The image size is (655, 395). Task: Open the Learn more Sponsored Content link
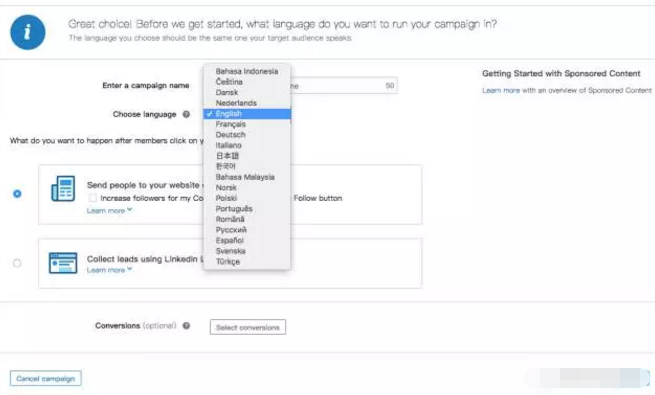tap(501, 90)
